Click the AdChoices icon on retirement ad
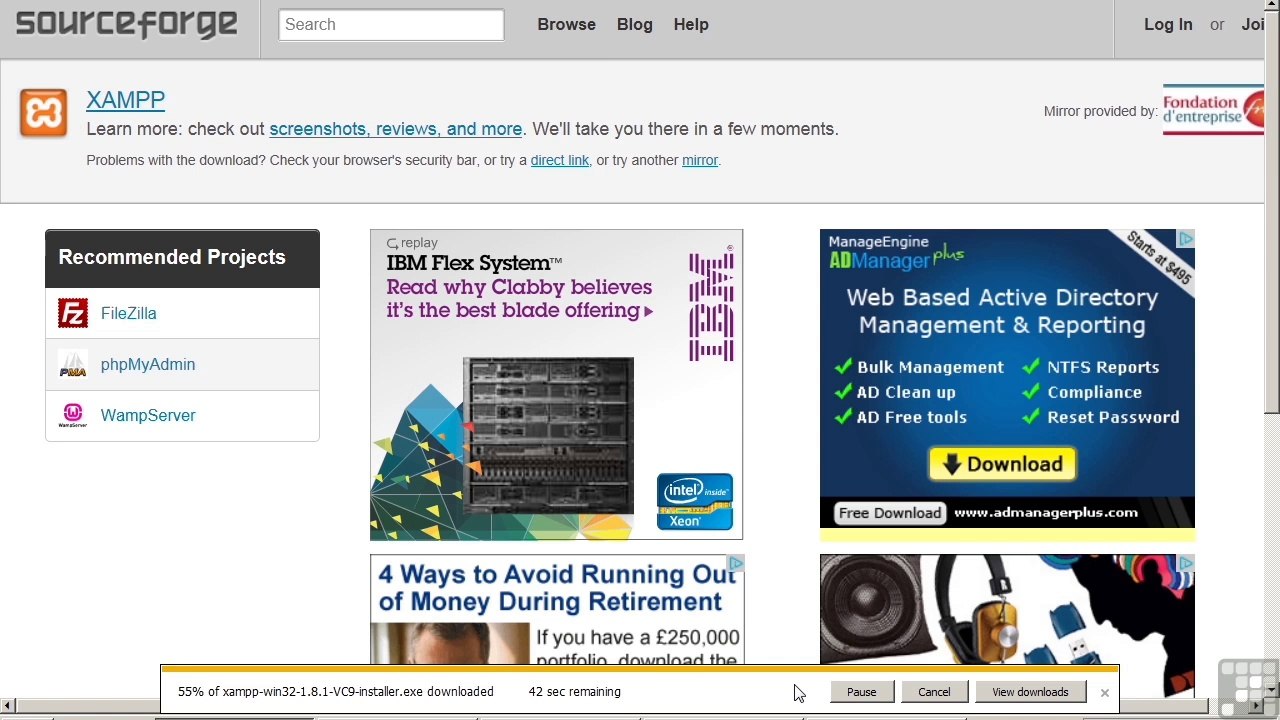1280x720 pixels. (736, 564)
